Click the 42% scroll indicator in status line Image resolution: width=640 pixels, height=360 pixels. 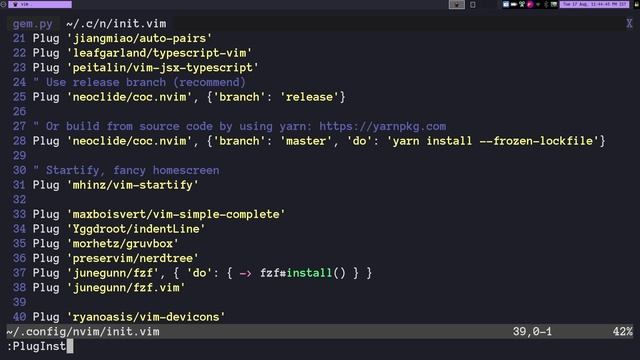point(622,331)
